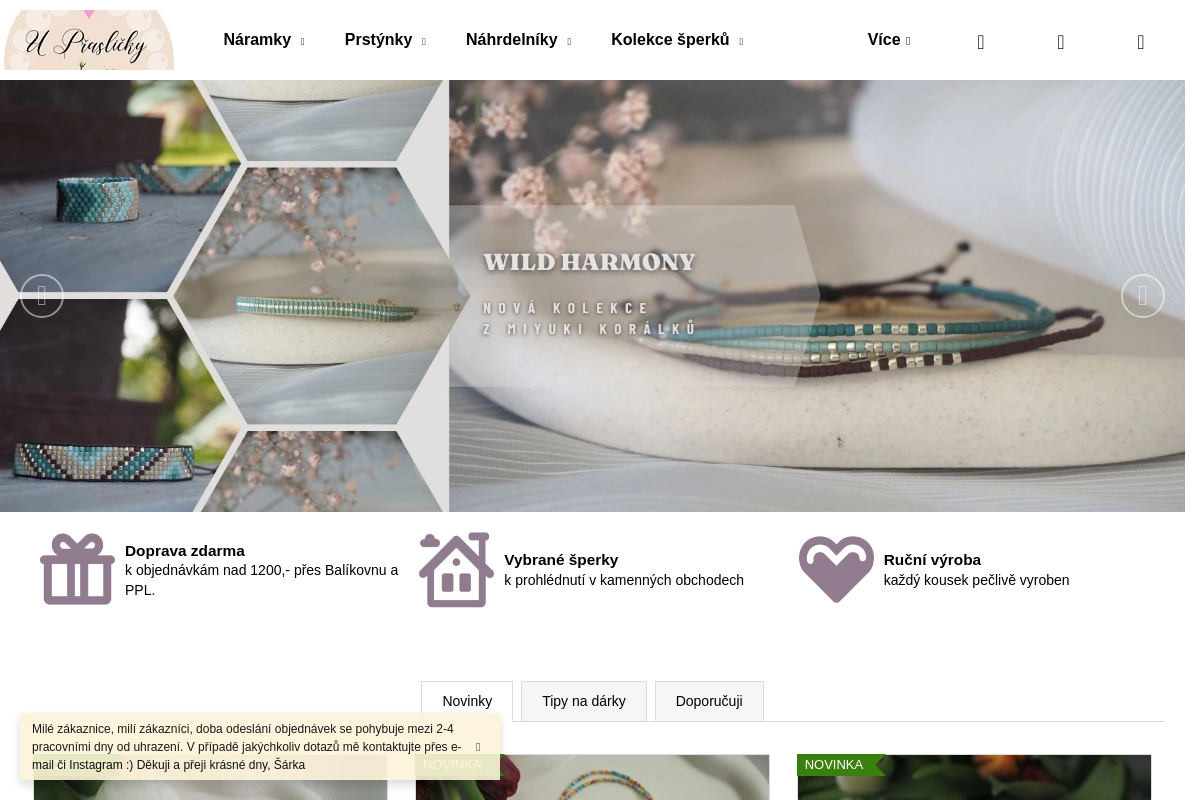Switch to the Tipy na dárky tab
The width and height of the screenshot is (1200, 800).
coord(584,701)
